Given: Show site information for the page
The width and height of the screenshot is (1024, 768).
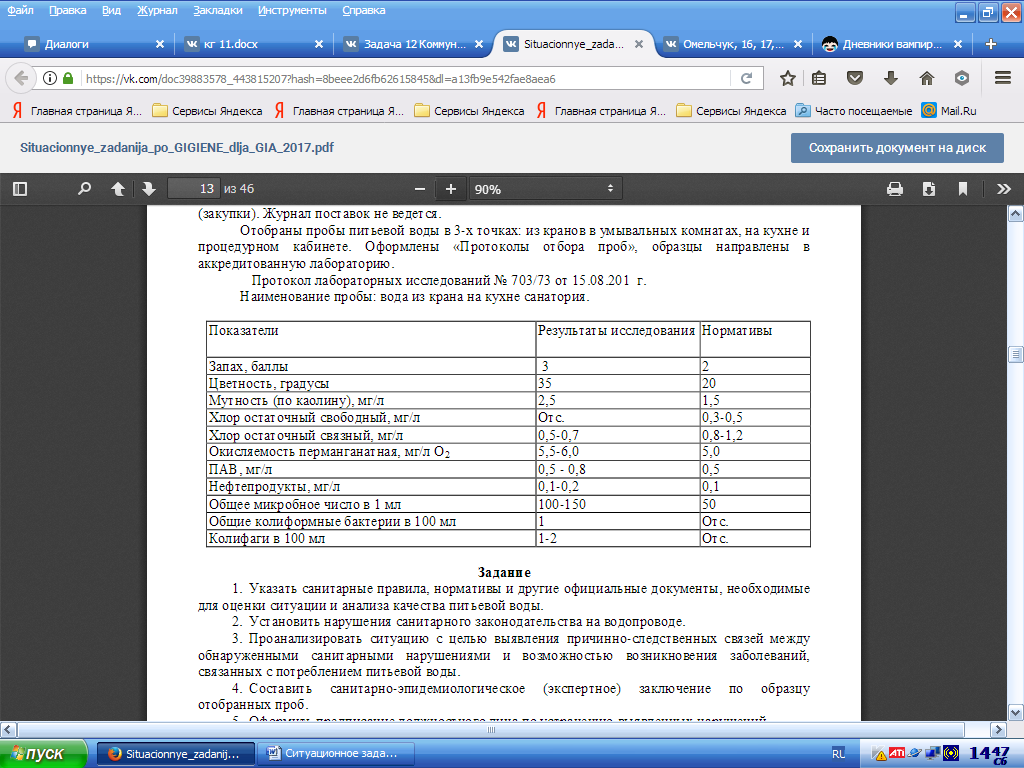Looking at the screenshot, I should coord(50,78).
